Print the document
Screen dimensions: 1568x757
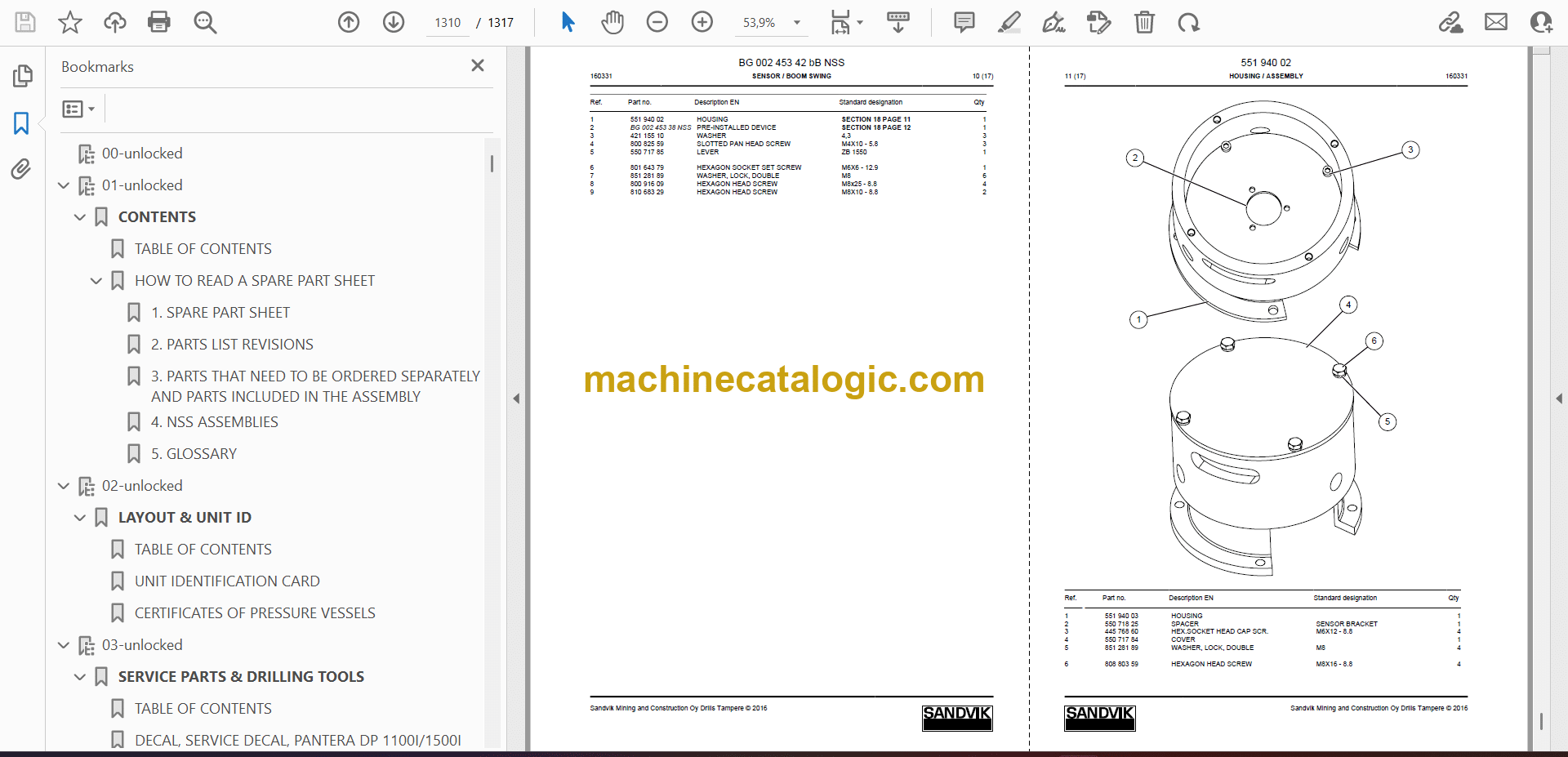159,22
